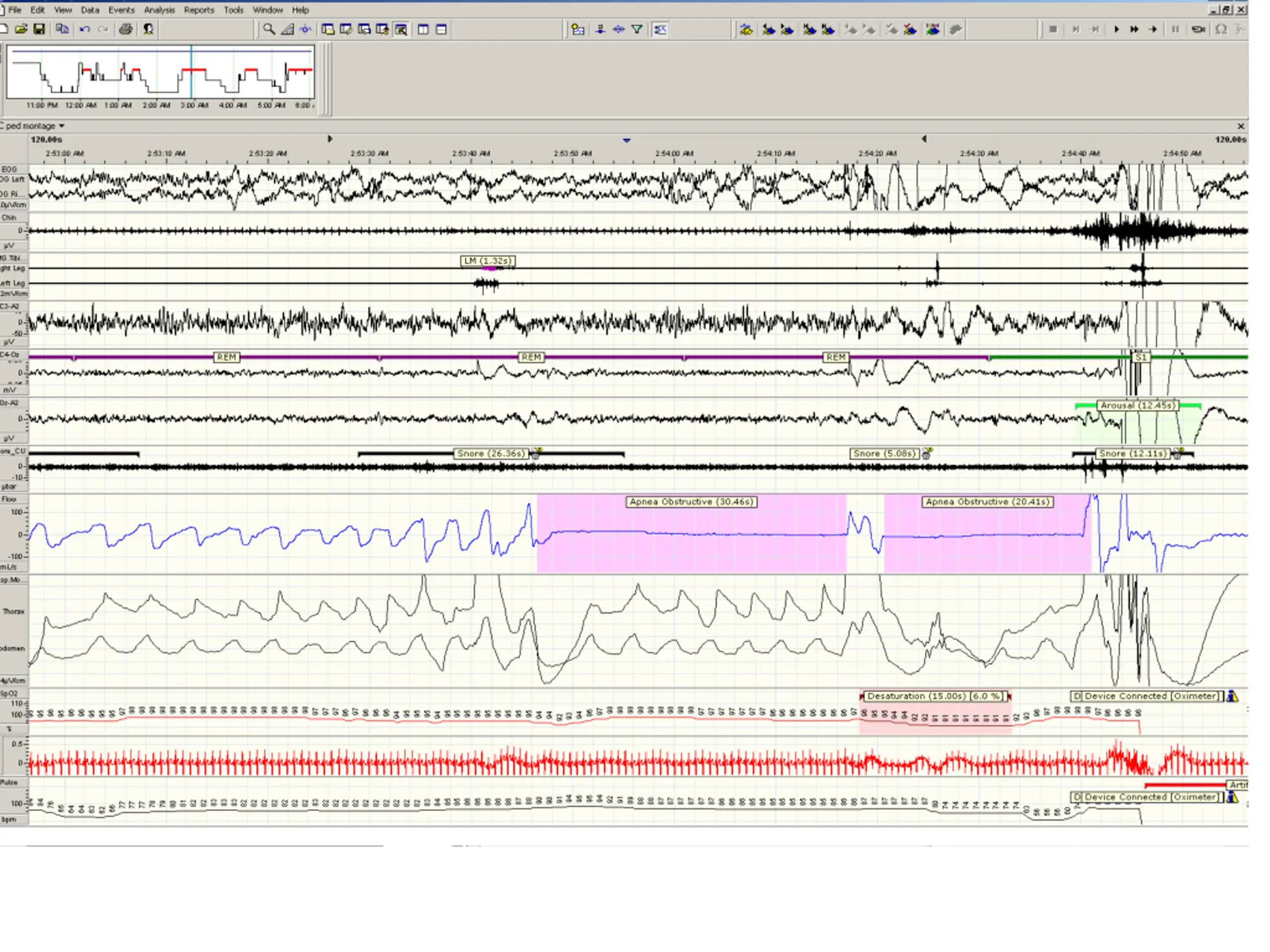Open the Events menu
Screen dimensions: 1270x952
point(121,10)
